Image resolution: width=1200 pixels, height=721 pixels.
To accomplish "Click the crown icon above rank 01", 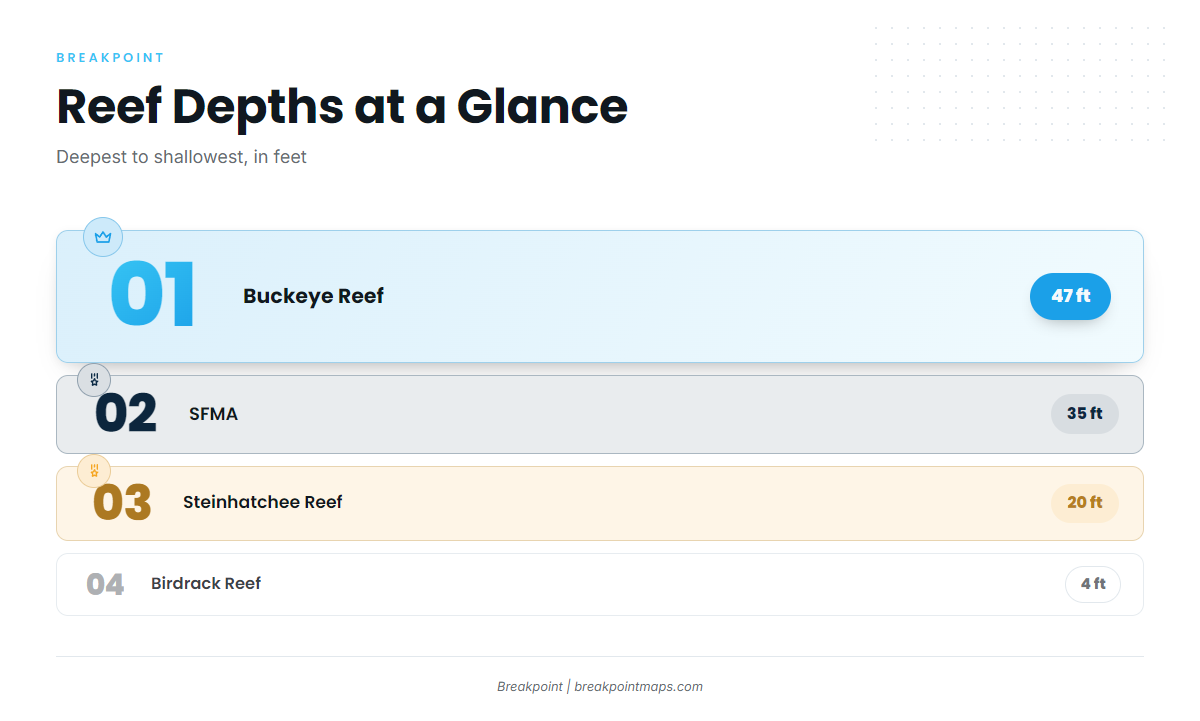I will point(103,237).
